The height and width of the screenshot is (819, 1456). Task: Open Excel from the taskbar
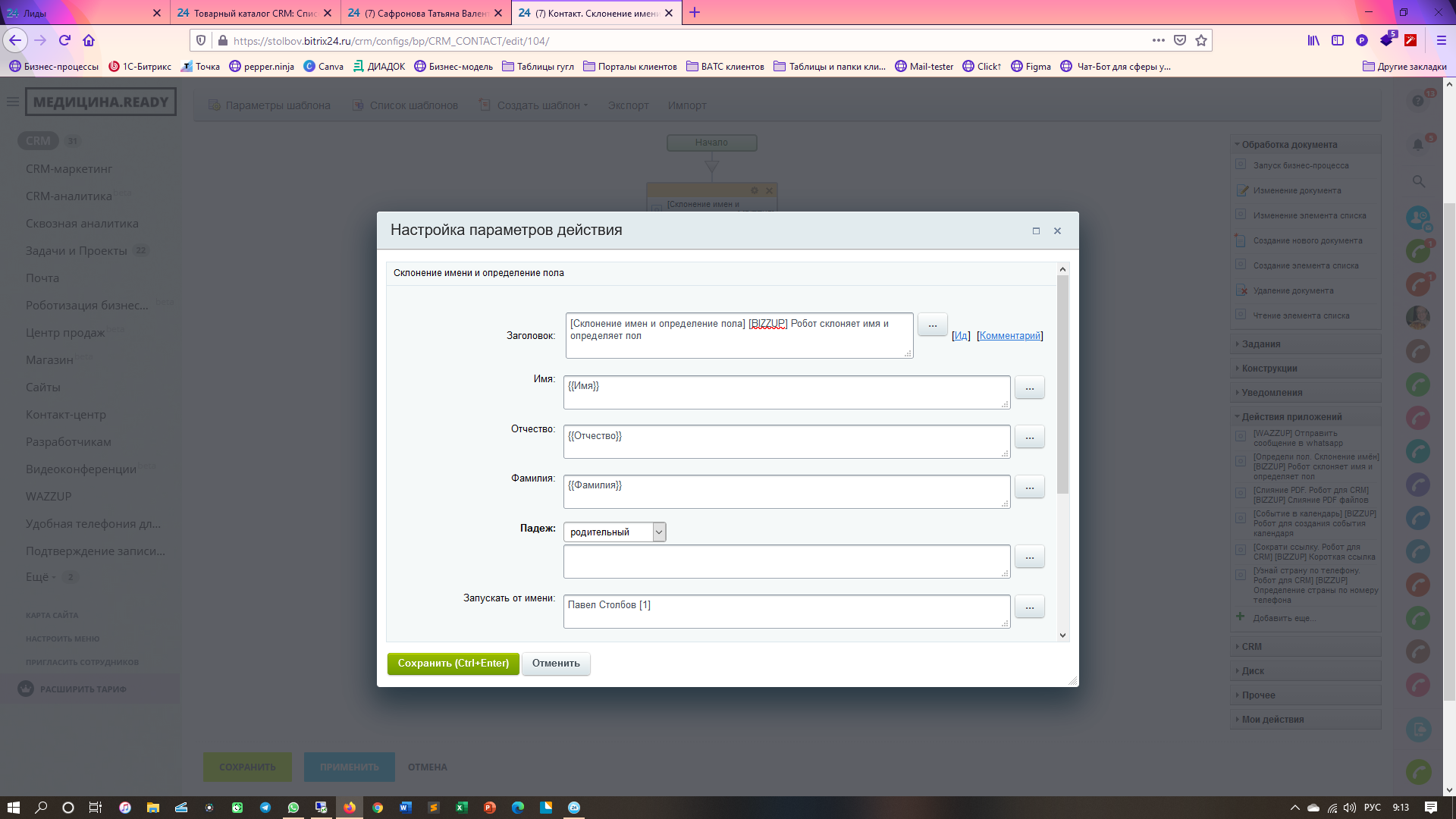(x=461, y=808)
